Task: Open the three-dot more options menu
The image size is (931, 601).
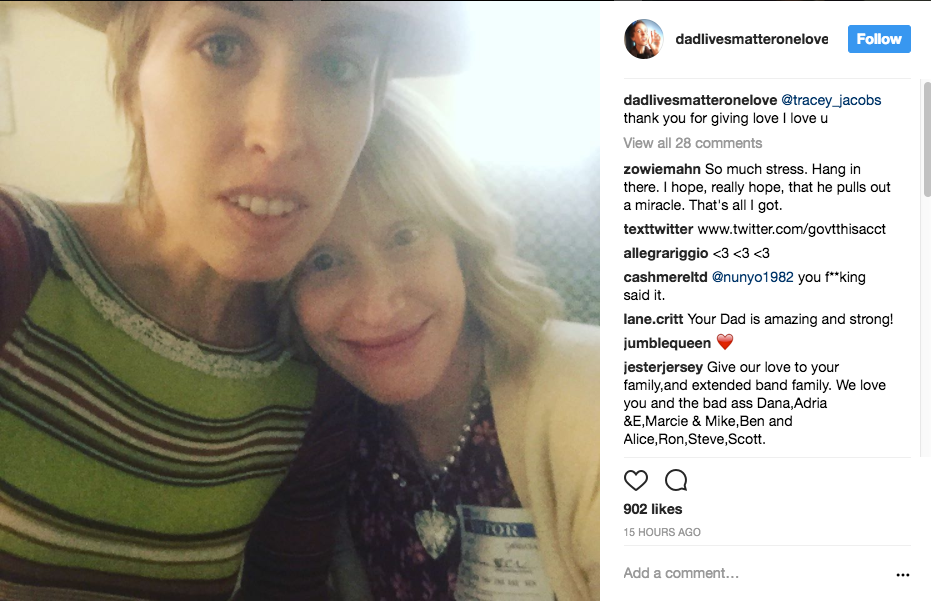Action: [903, 575]
